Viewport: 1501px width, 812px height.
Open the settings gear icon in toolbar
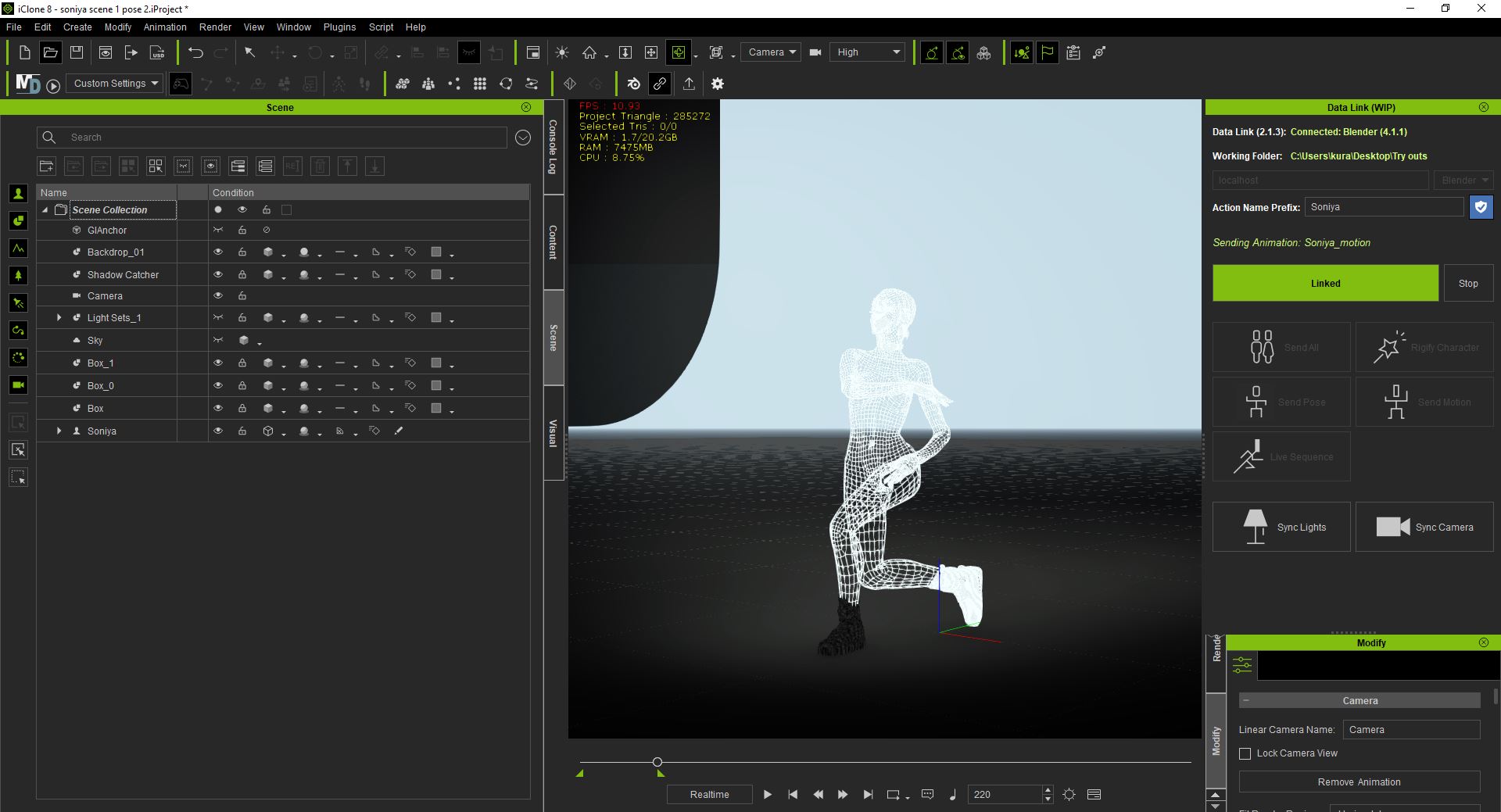coord(718,84)
